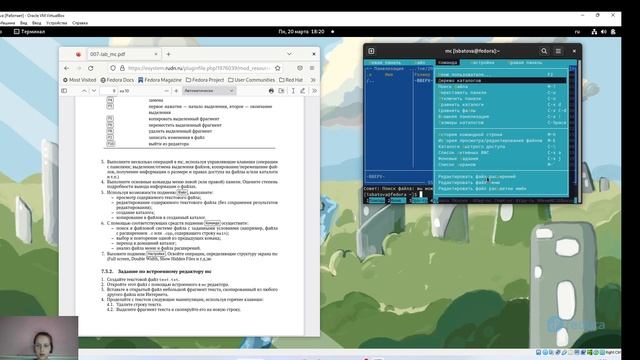This screenshot has width=640, height=360.
Task: Select Внешняя панелизация entry
Action: click(502, 117)
